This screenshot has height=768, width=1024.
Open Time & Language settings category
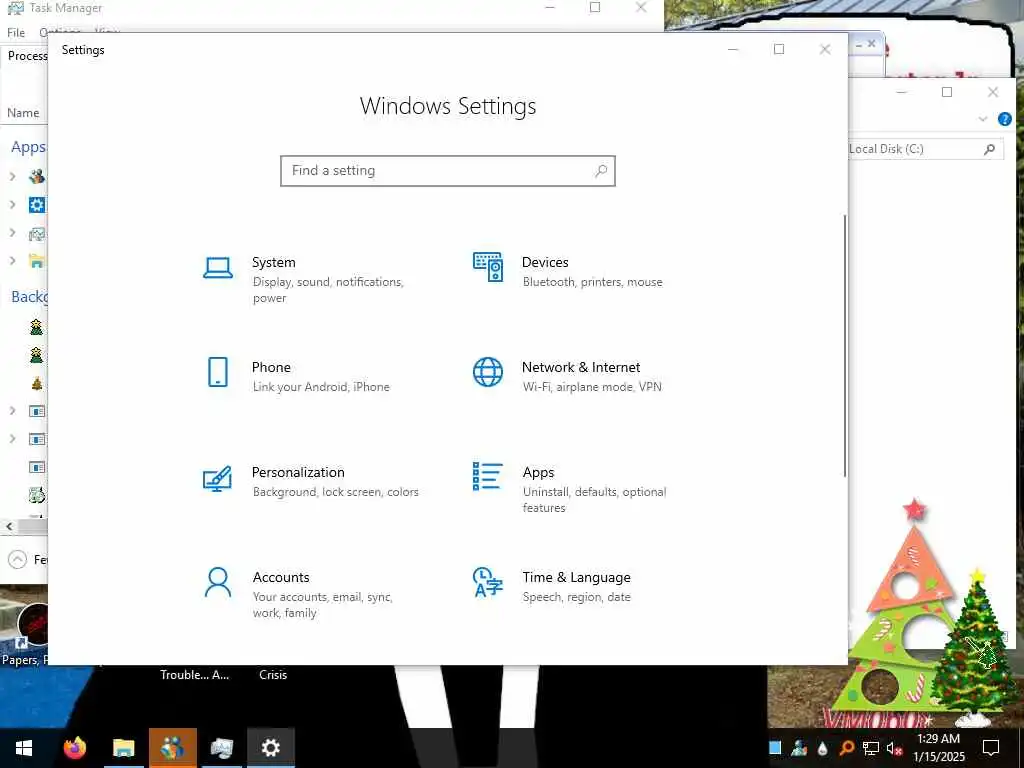(577, 587)
